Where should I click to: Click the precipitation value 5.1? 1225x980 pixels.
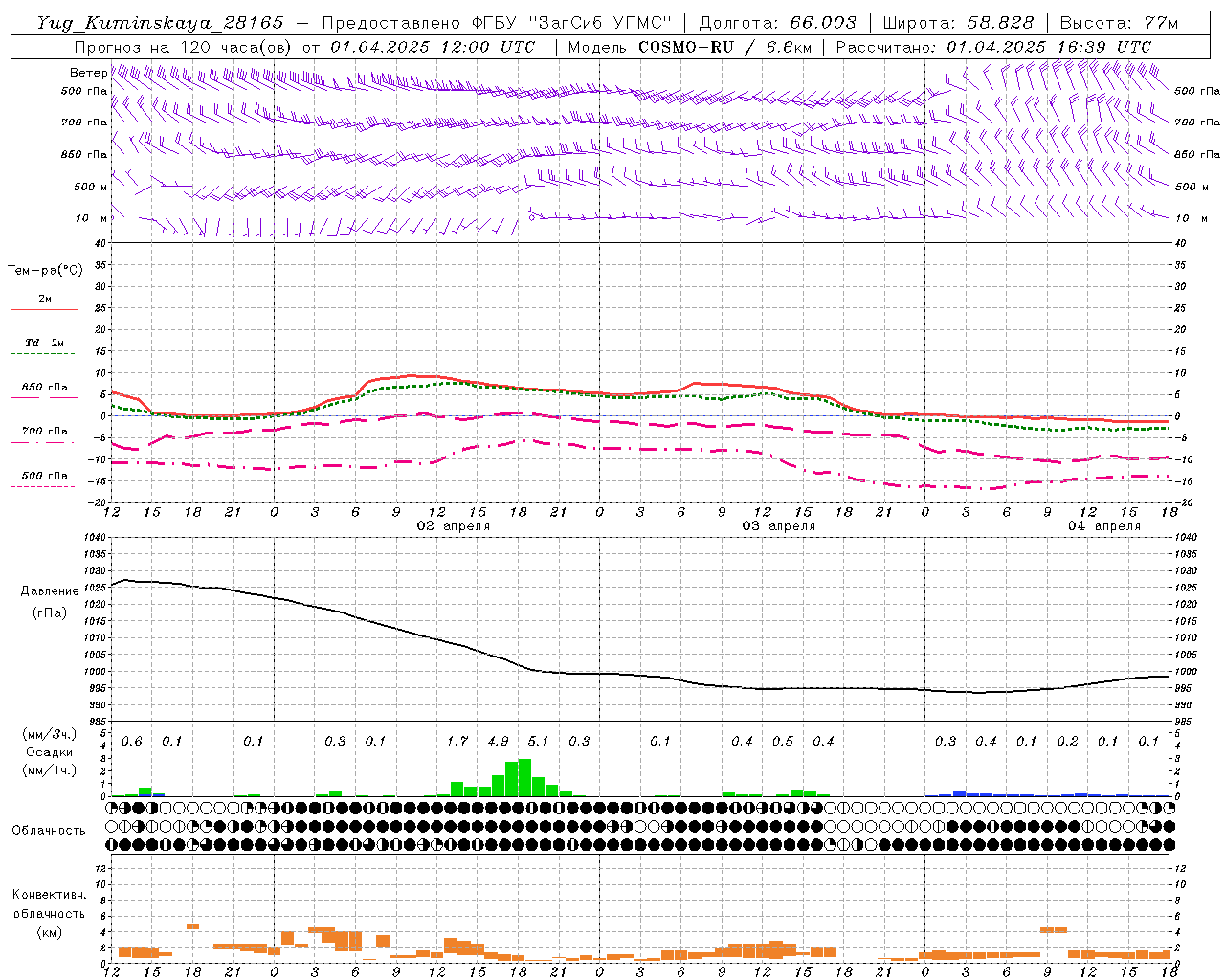(538, 741)
